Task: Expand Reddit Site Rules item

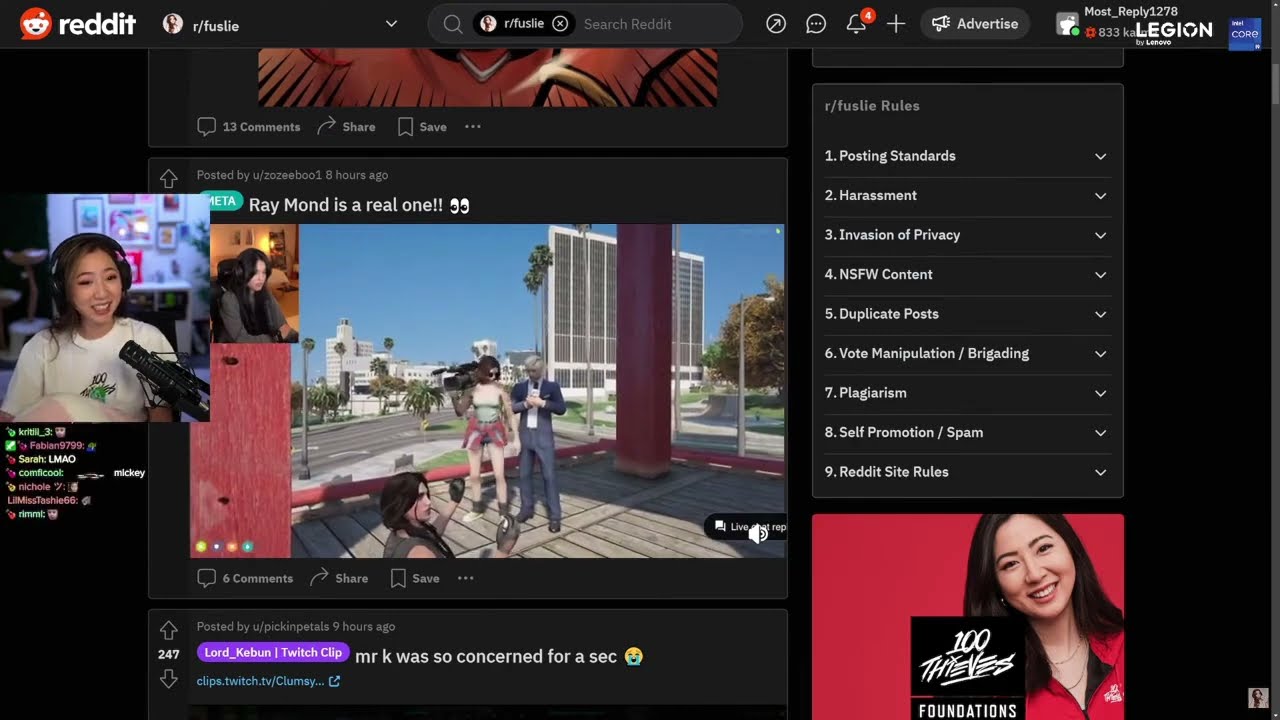Action: [x=967, y=472]
